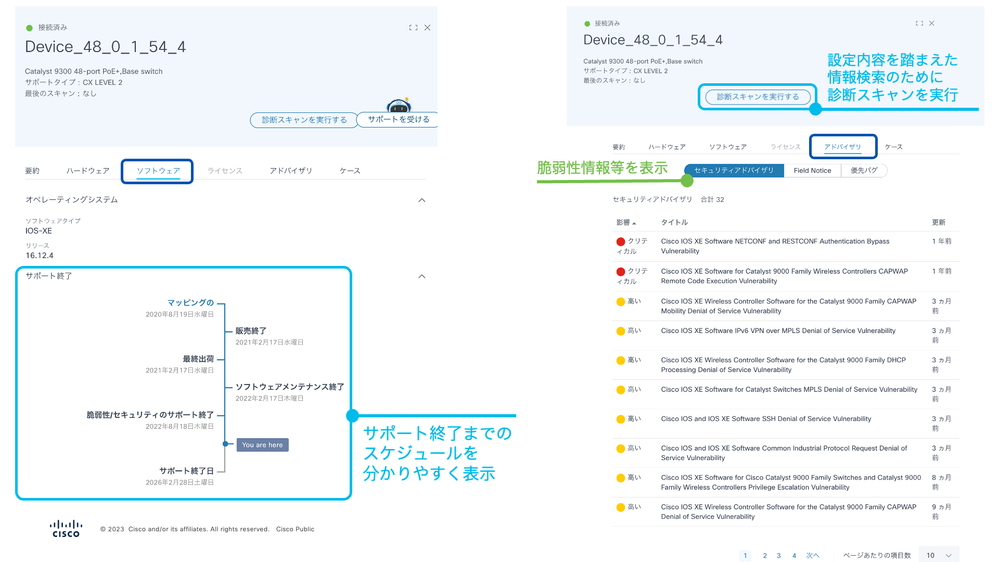Screen dimensions: 999x562
Task: Switch to Field Notice filter
Action: point(812,171)
